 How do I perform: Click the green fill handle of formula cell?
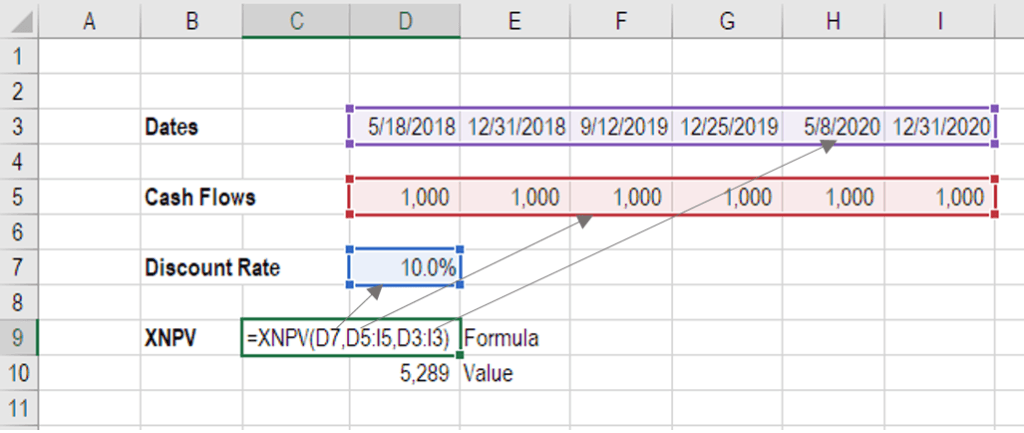(460, 355)
